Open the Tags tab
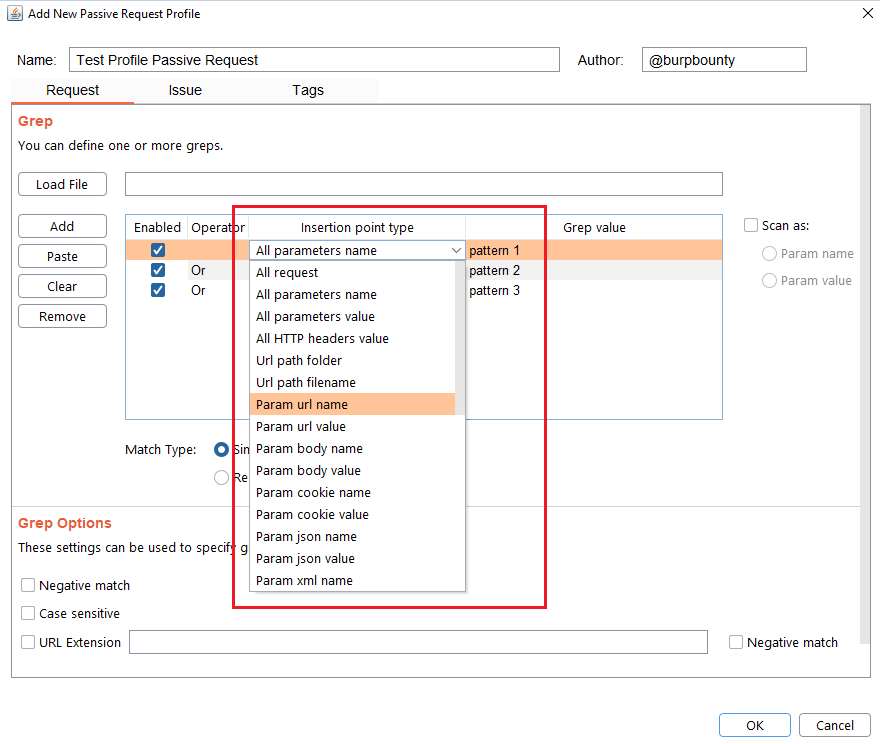880x744 pixels. click(x=308, y=90)
